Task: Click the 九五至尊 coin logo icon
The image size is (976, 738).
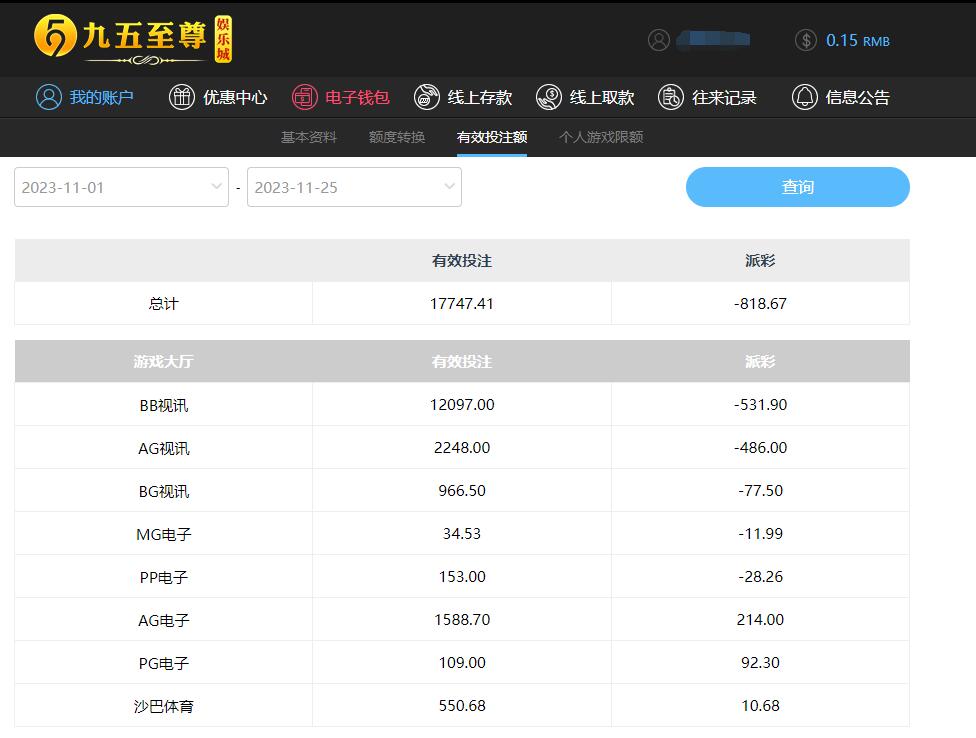Action: point(55,35)
